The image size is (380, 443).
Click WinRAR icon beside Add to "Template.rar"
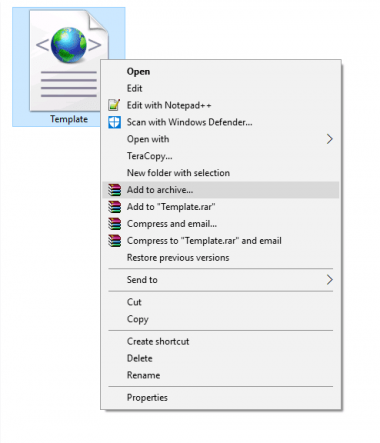tap(114, 207)
